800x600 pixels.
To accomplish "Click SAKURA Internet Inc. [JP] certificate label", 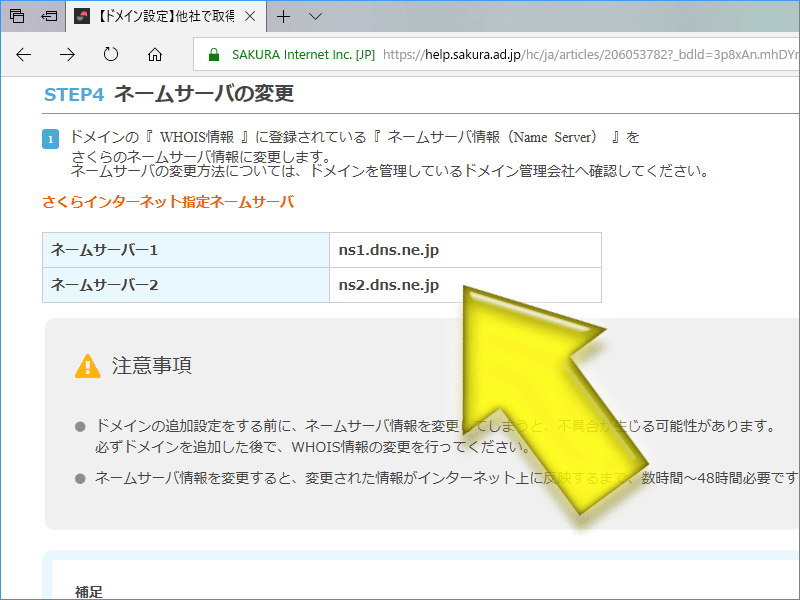I will tap(303, 55).
